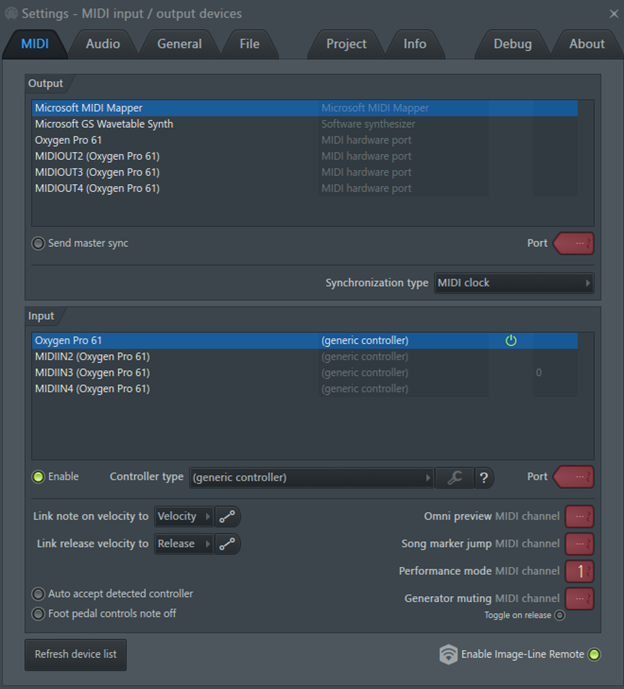Click the Image-Line Remote wifi icon
The height and width of the screenshot is (689, 624).
tap(448, 654)
